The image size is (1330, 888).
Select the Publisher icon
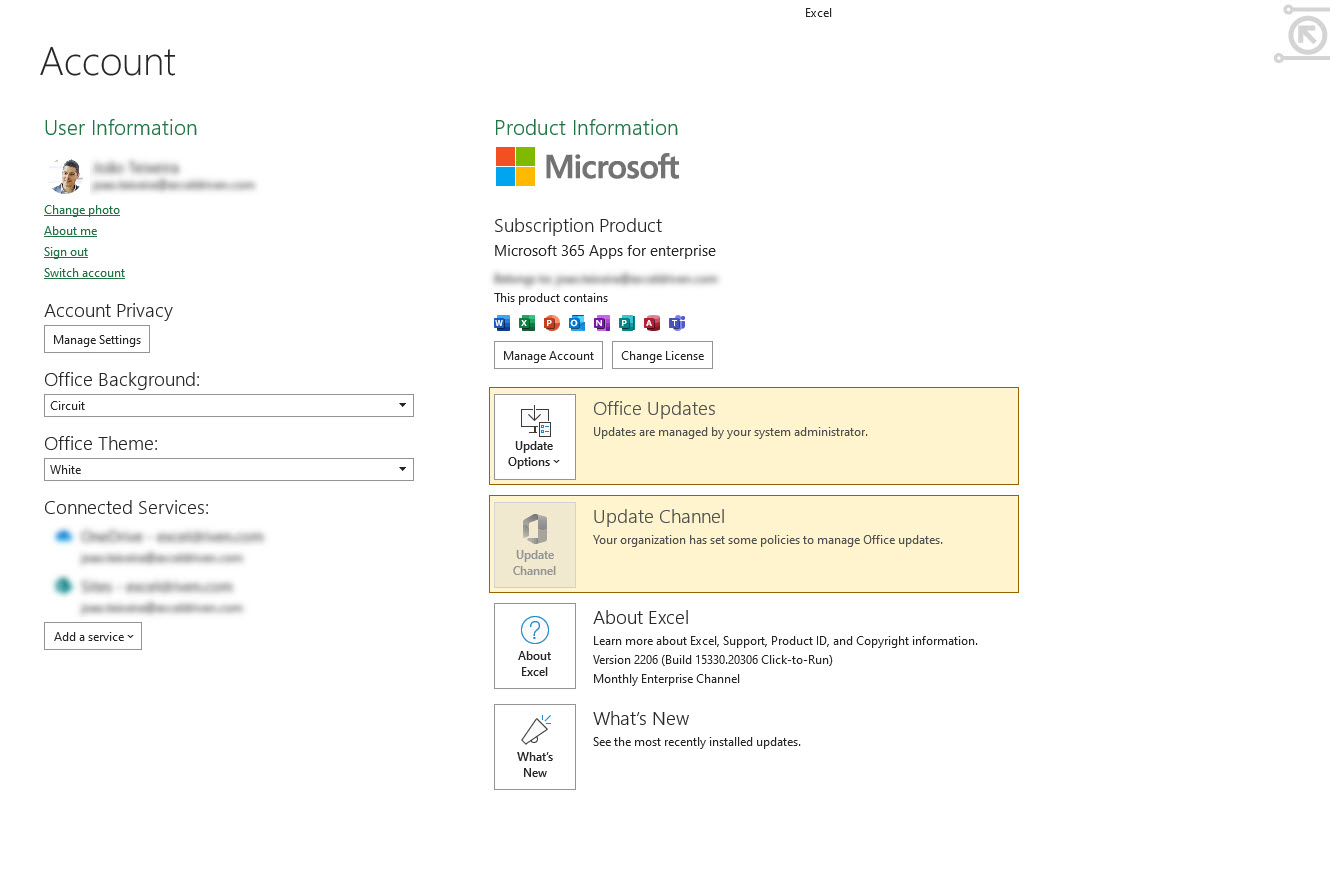point(627,323)
